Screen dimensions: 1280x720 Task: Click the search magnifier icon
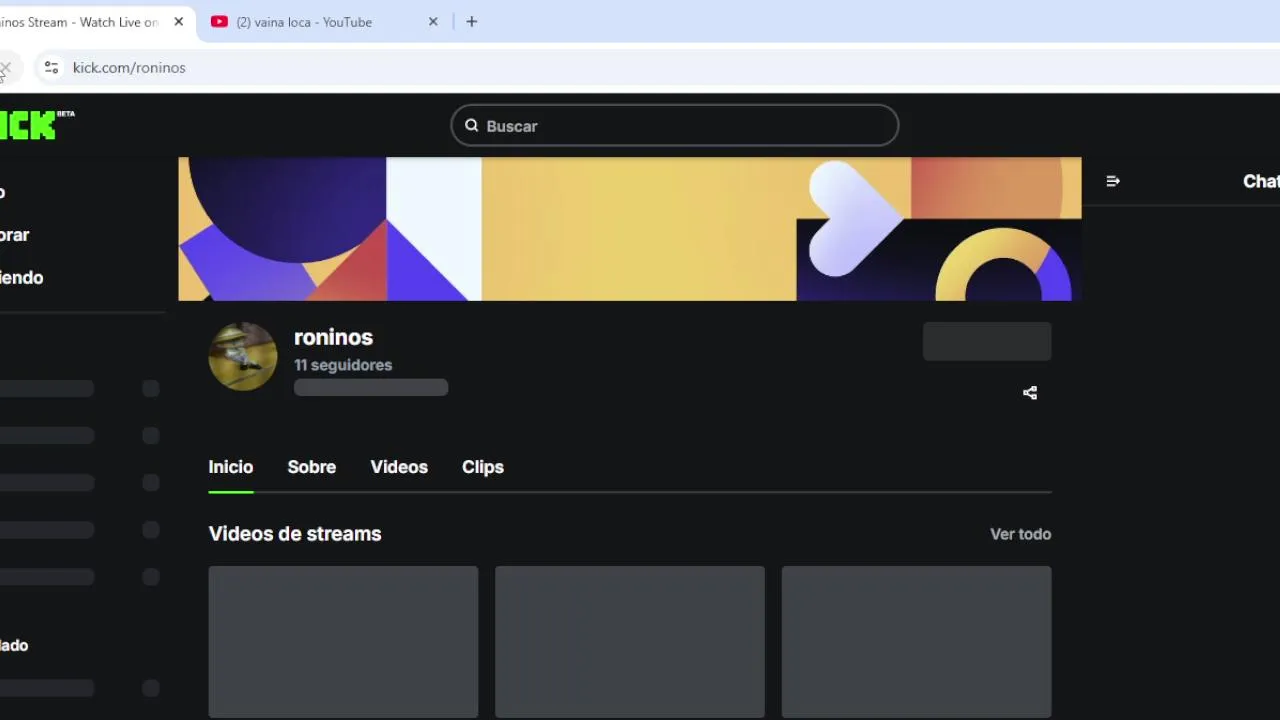(x=472, y=126)
